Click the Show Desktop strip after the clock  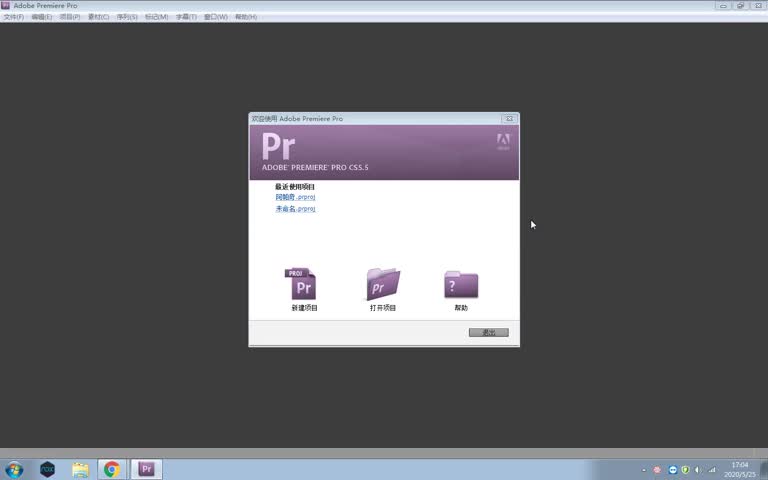(764, 469)
